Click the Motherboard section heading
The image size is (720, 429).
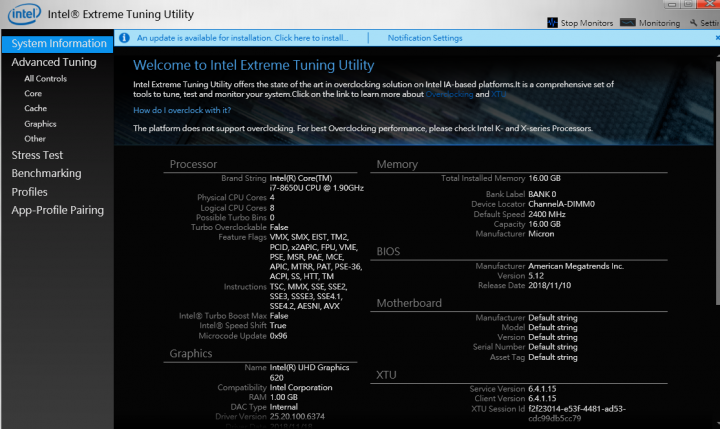(x=409, y=303)
